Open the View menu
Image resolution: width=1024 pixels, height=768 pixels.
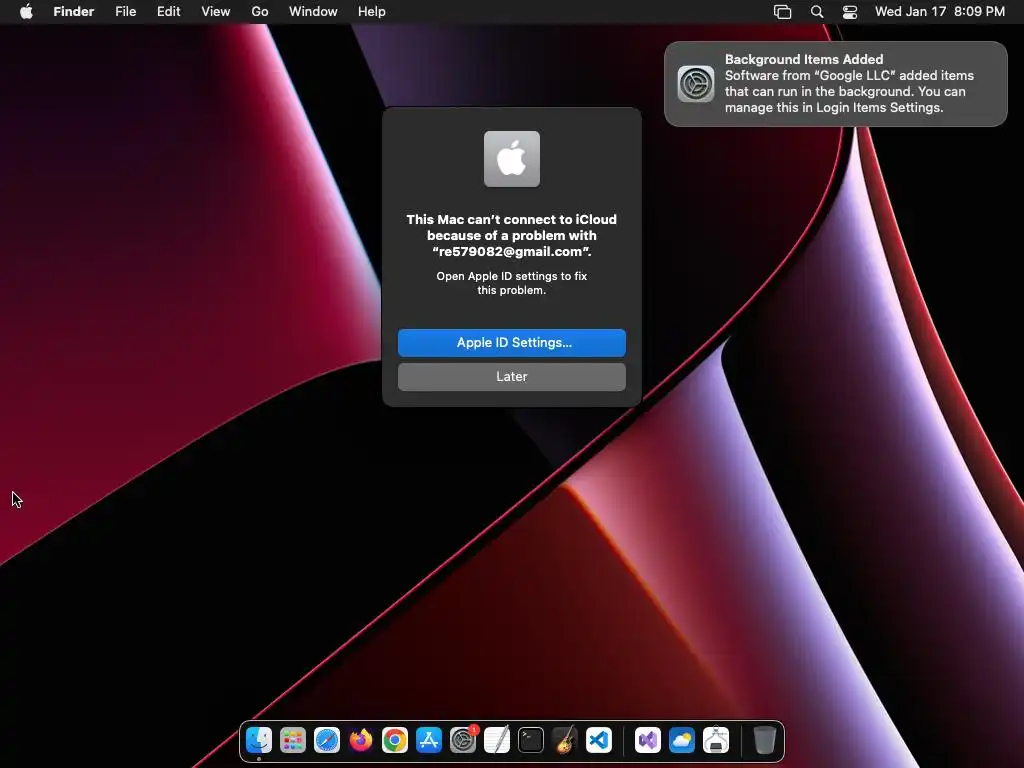(216, 12)
